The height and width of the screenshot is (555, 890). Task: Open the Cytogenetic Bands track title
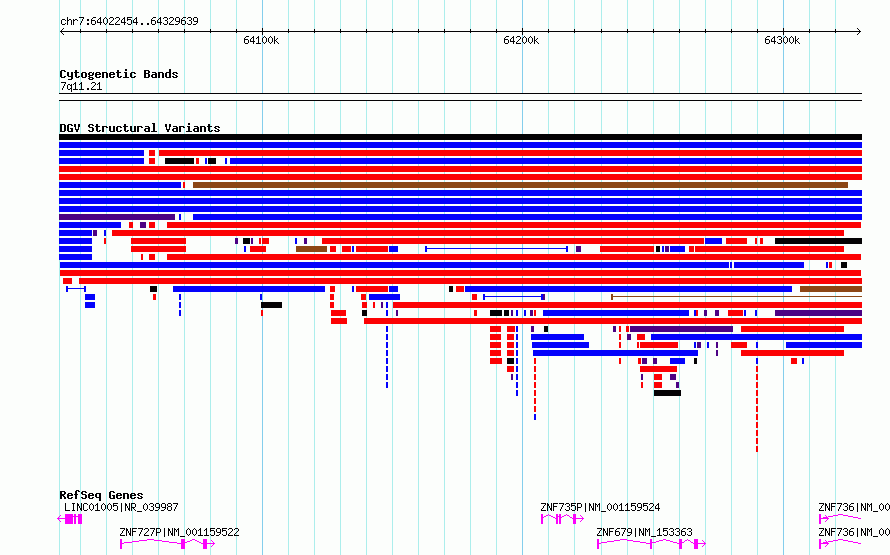(119, 74)
